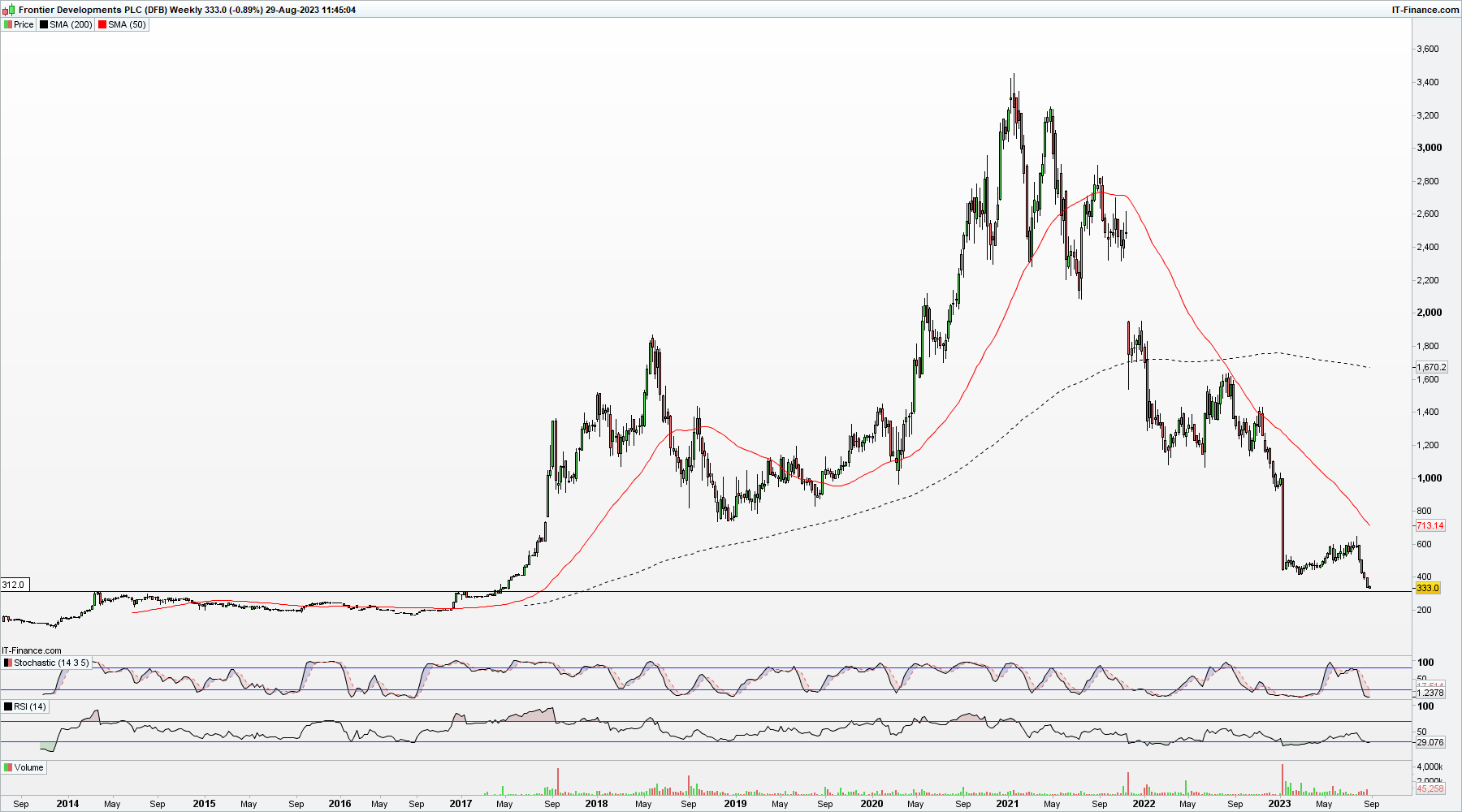The height and width of the screenshot is (812, 1462).
Task: Select the black SMA (200) legend swatch
Action: click(x=44, y=24)
